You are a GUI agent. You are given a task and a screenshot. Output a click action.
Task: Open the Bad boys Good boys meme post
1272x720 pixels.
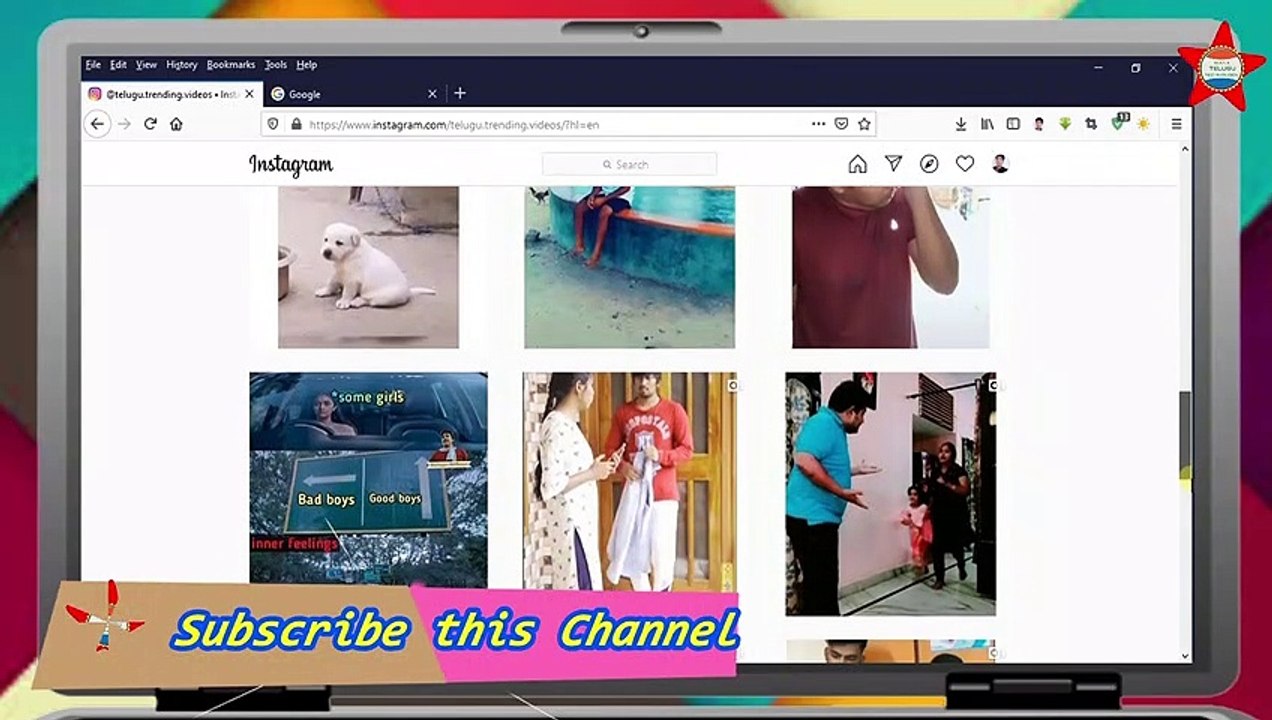tap(368, 480)
